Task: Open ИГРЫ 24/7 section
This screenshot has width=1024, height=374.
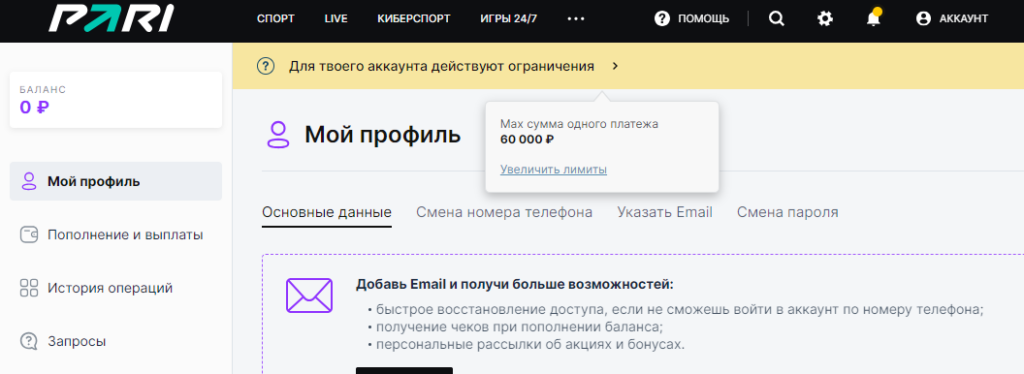Action: tap(509, 19)
